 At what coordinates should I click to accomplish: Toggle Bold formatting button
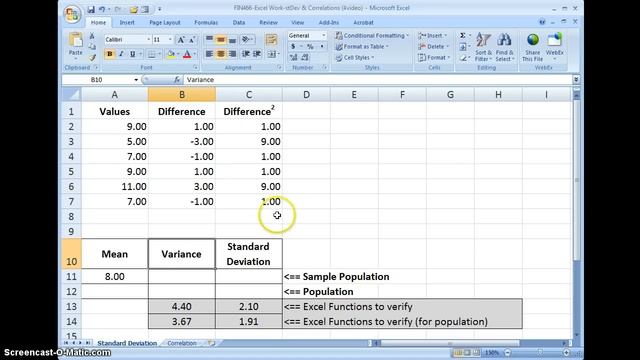coord(109,54)
